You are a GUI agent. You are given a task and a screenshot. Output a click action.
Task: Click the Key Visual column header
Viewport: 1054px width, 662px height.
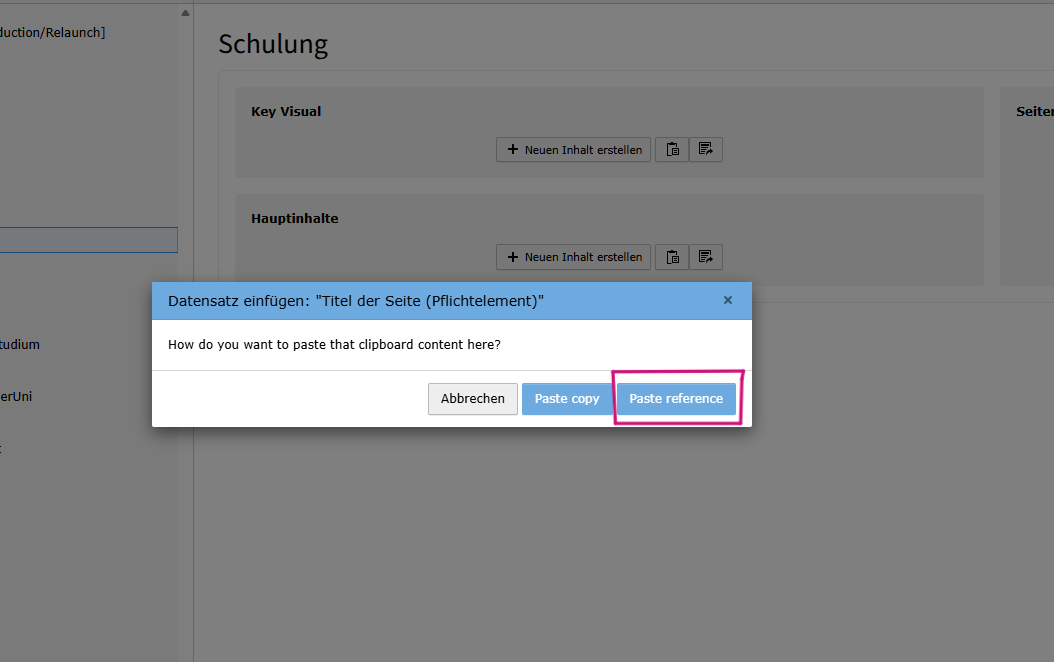(x=286, y=112)
